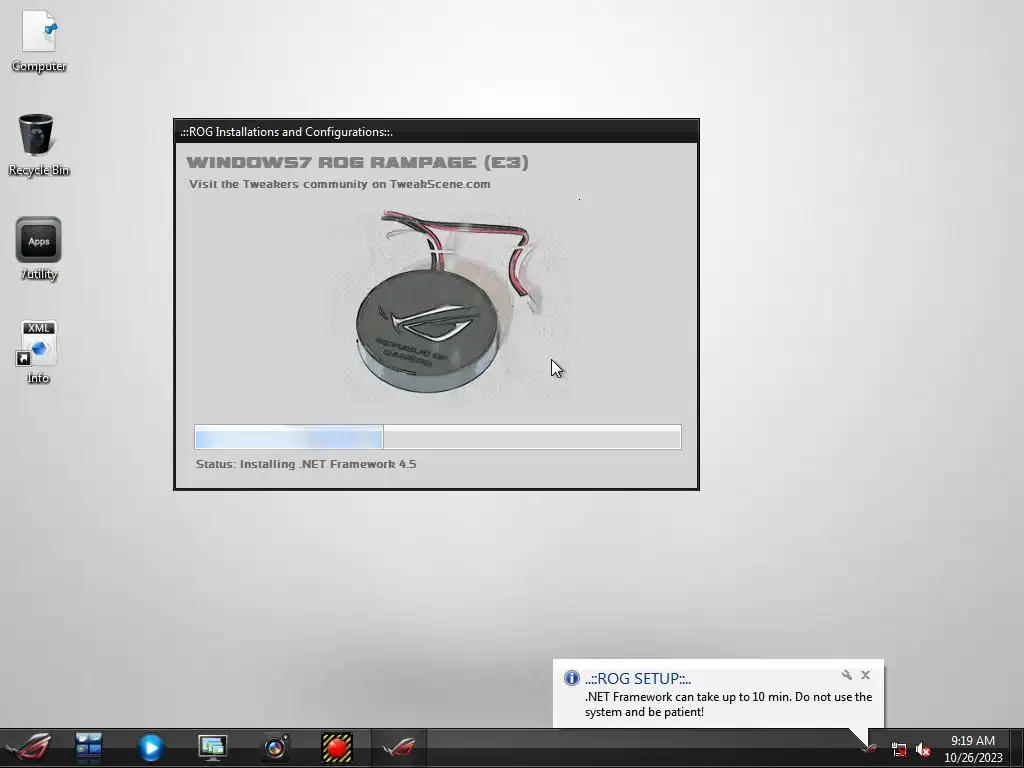The width and height of the screenshot is (1024, 768).
Task: Click the Status: Installing .NET Framework 4.5 text
Action: click(x=306, y=464)
